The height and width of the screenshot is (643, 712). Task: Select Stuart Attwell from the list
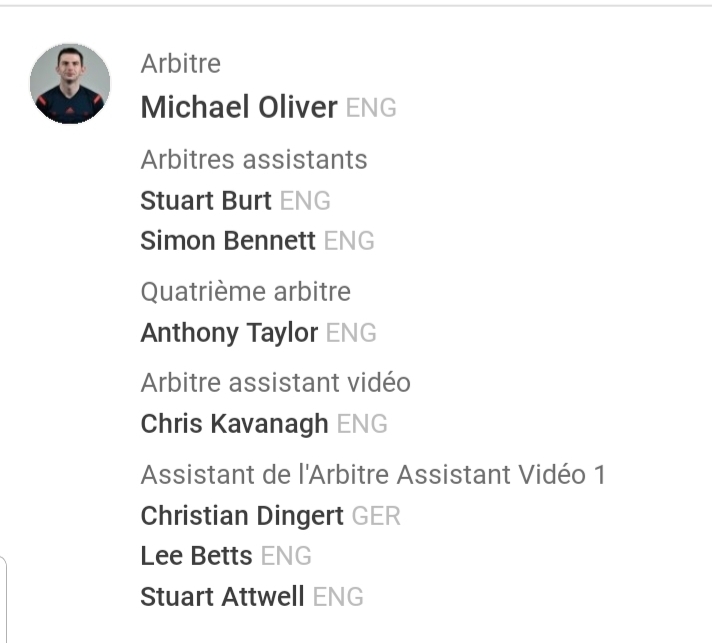pyautogui.click(x=222, y=597)
